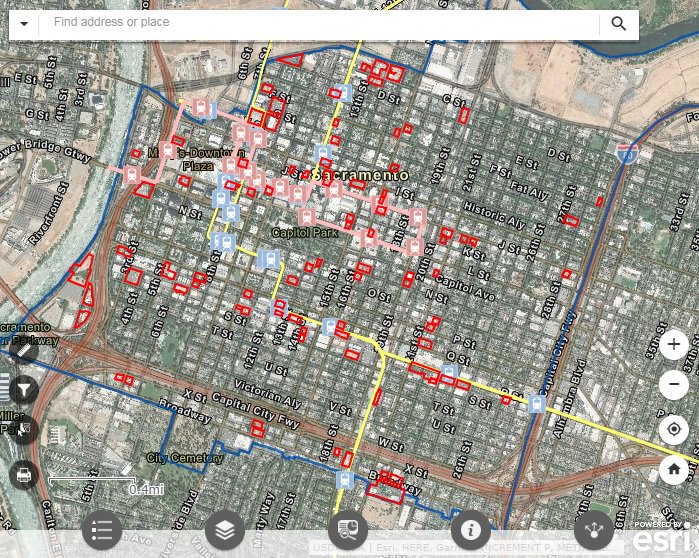Zoom out with the minus button
The image size is (699, 558).
pos(674,384)
